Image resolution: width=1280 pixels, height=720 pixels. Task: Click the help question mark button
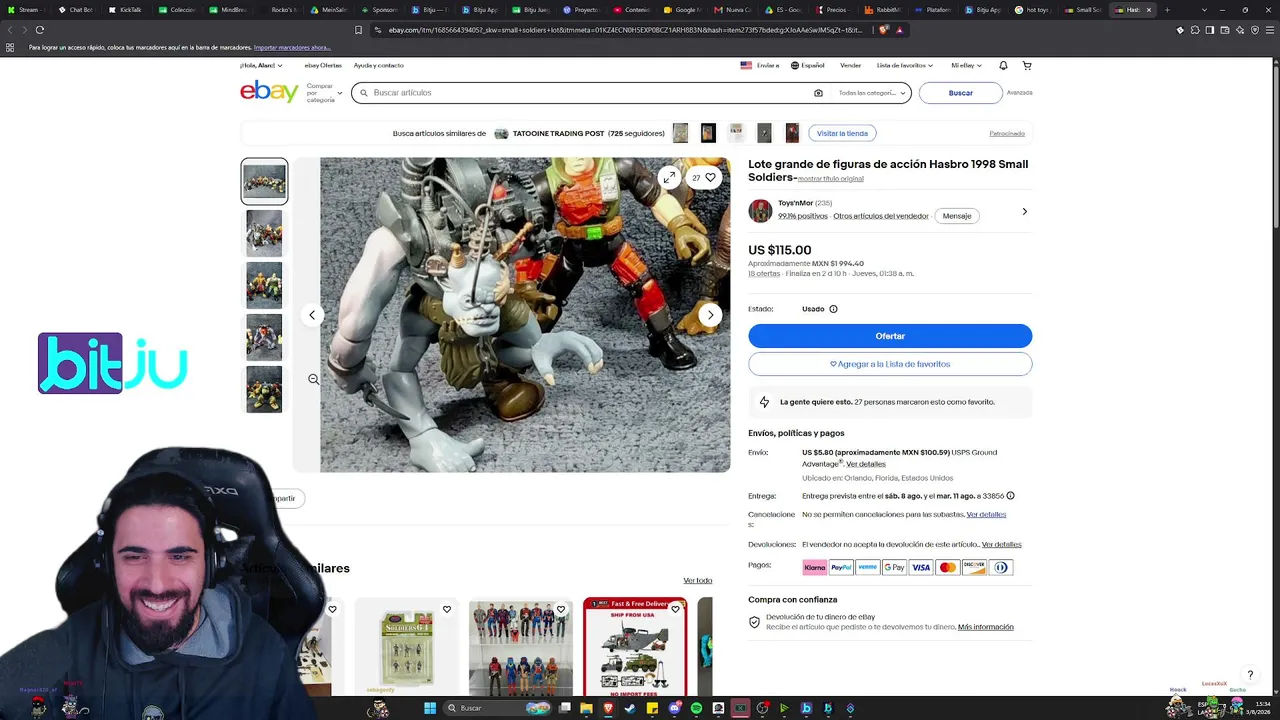(x=1250, y=675)
